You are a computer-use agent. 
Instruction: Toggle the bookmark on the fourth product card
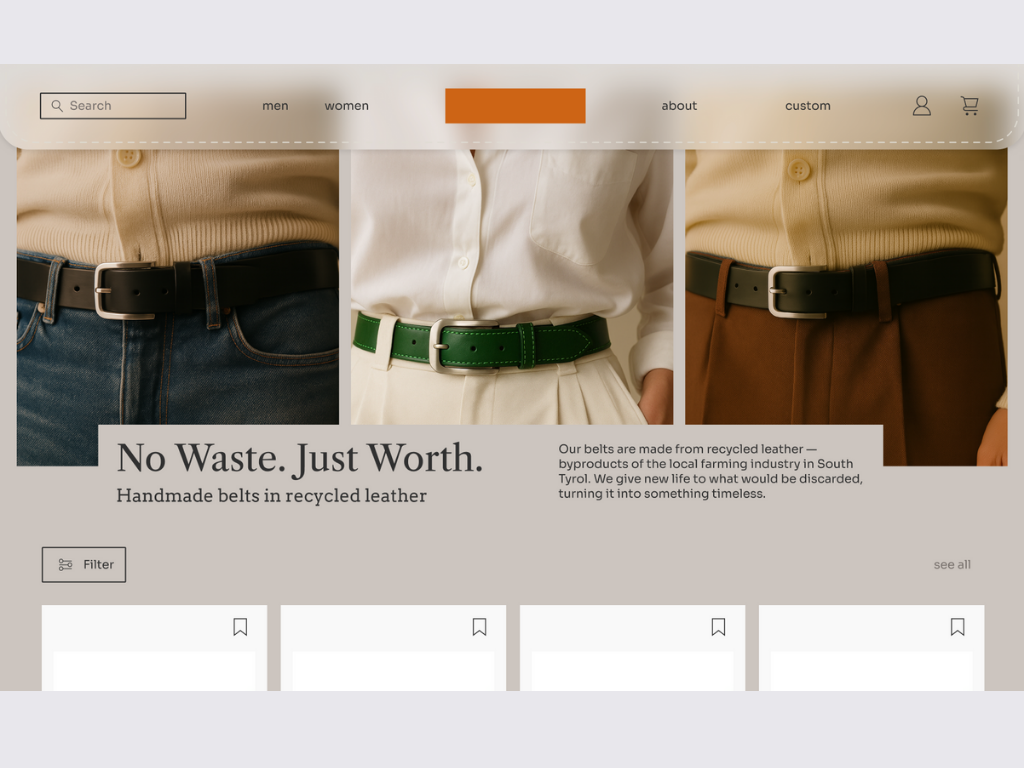coord(957,627)
